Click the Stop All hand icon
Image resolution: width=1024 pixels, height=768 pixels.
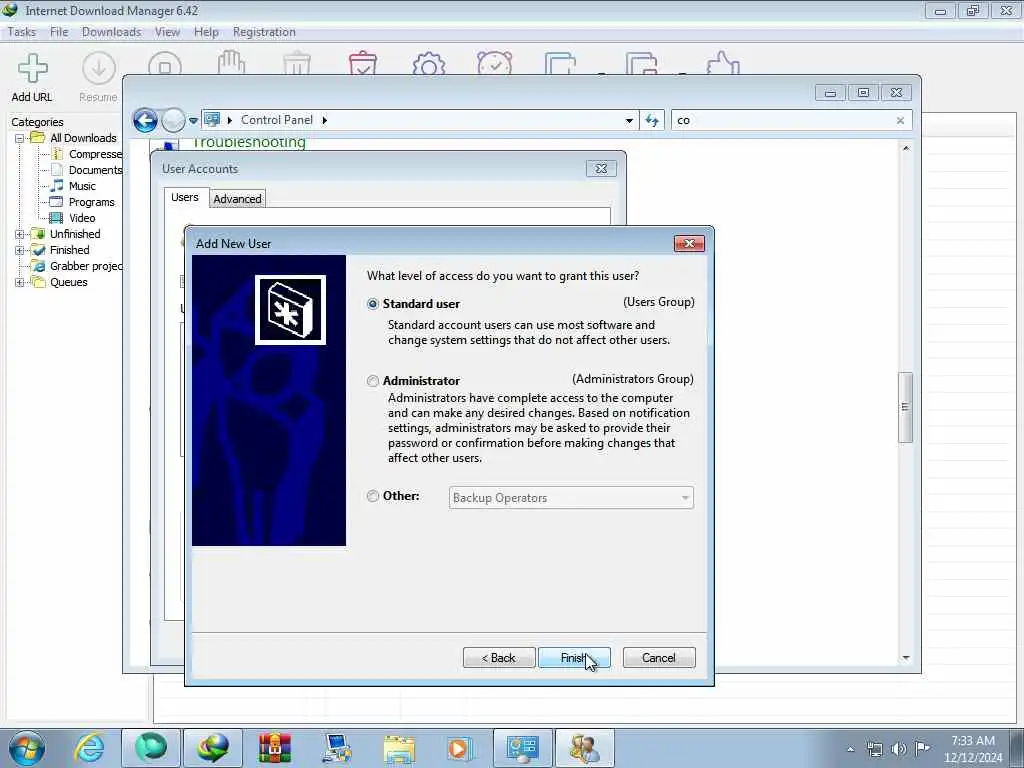point(231,63)
